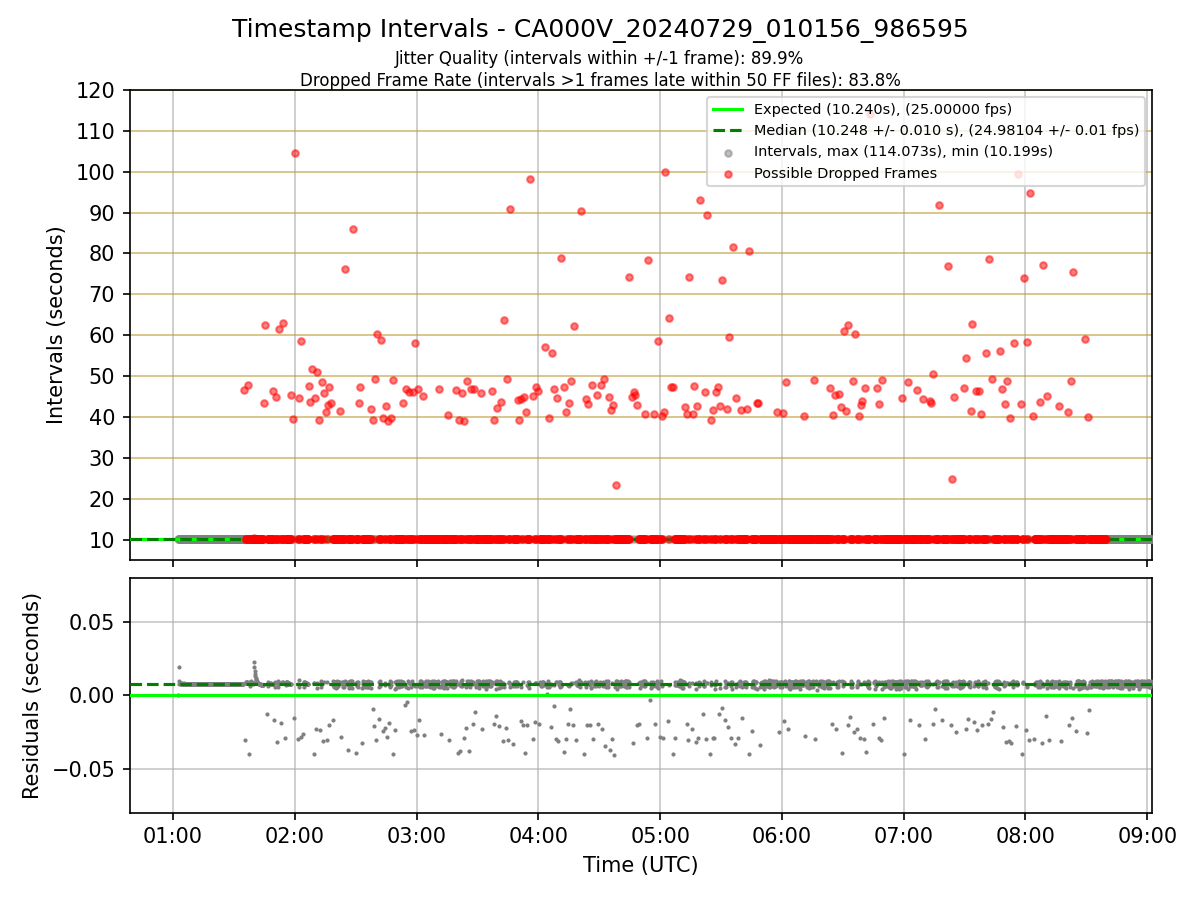Click the x-axis tick label "08:00"
This screenshot has height=900, width=1200.
1025,834
